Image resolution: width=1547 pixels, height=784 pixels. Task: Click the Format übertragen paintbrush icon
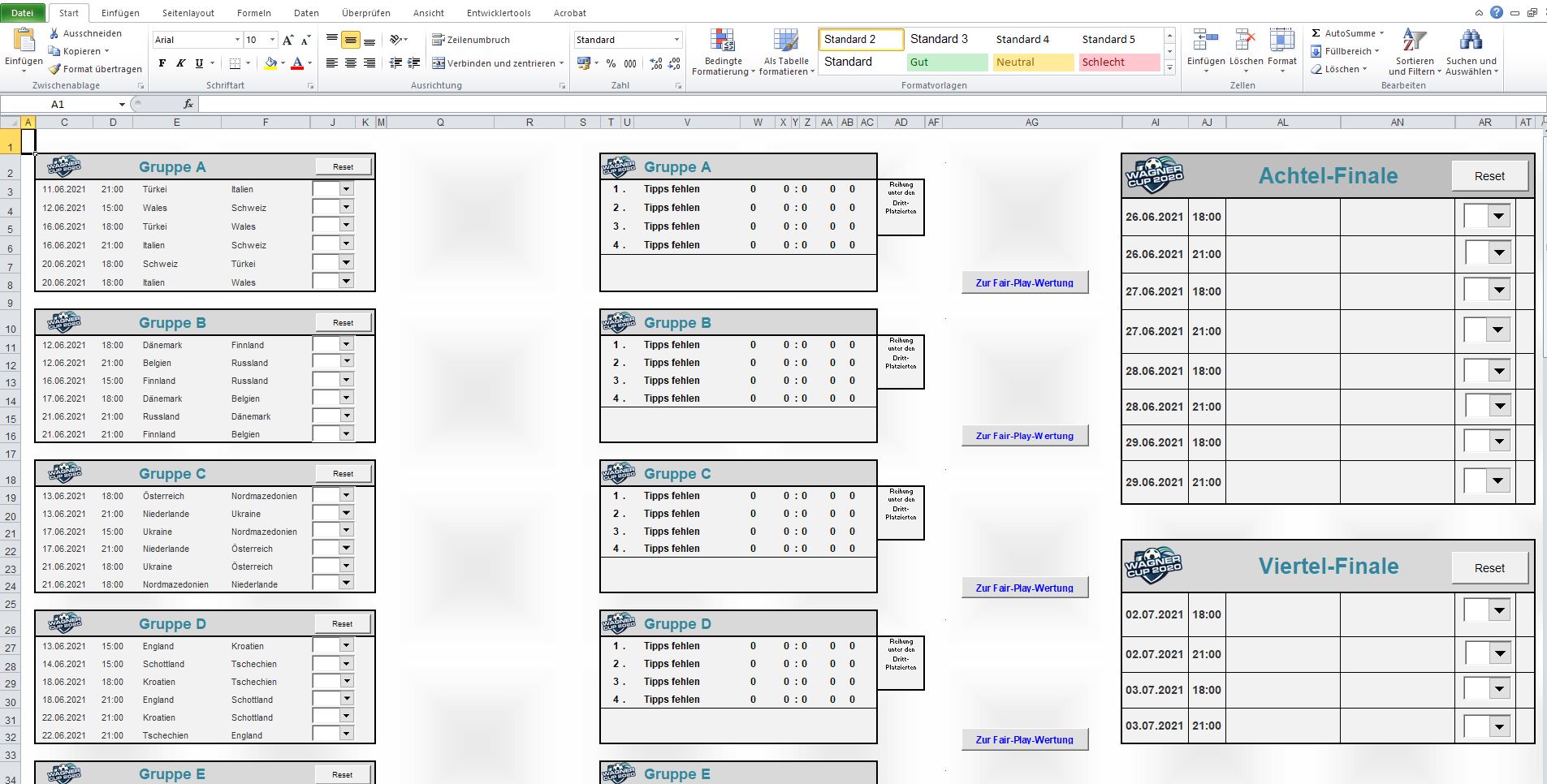tap(55, 69)
